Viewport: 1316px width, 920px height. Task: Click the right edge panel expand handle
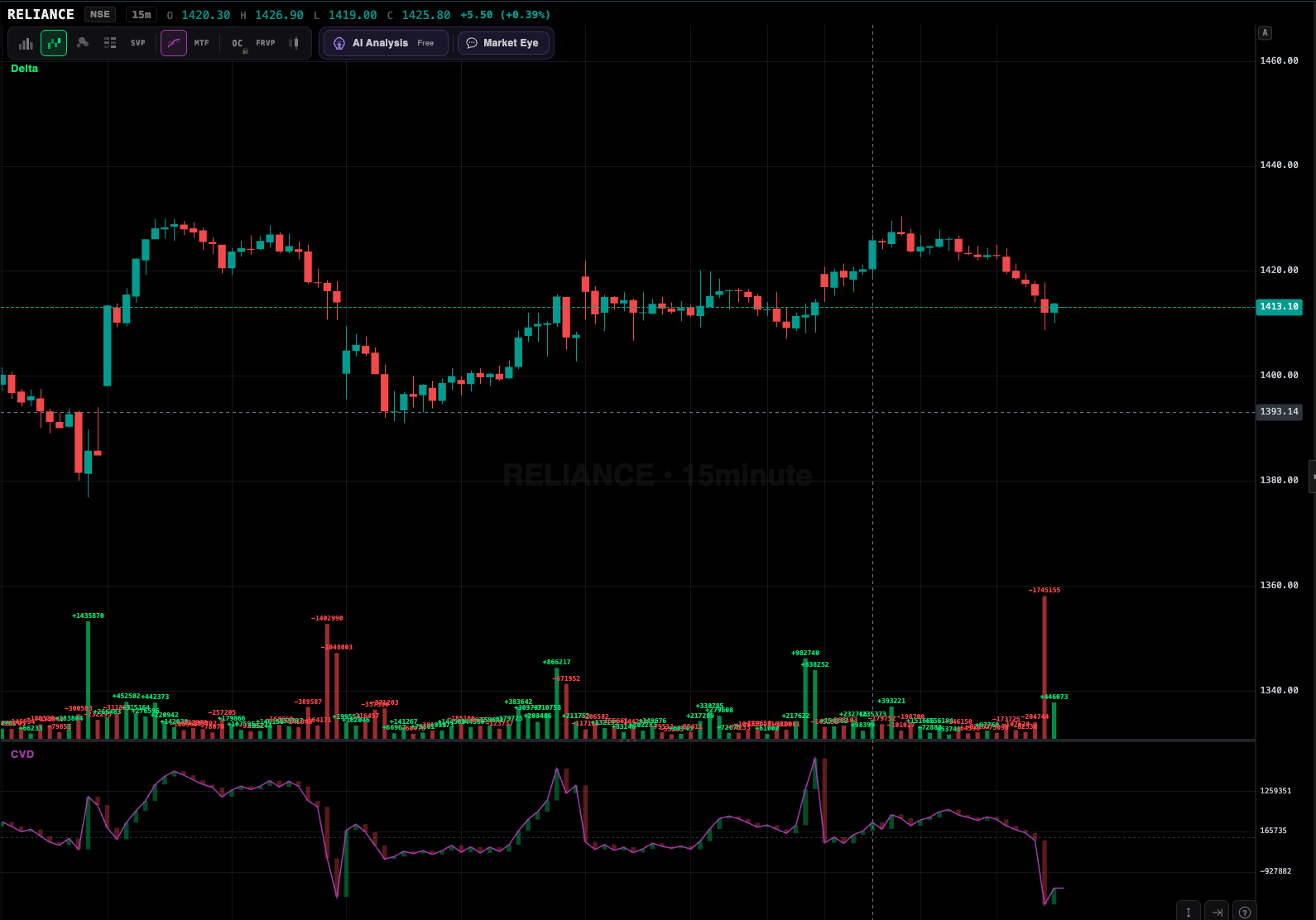point(1312,477)
